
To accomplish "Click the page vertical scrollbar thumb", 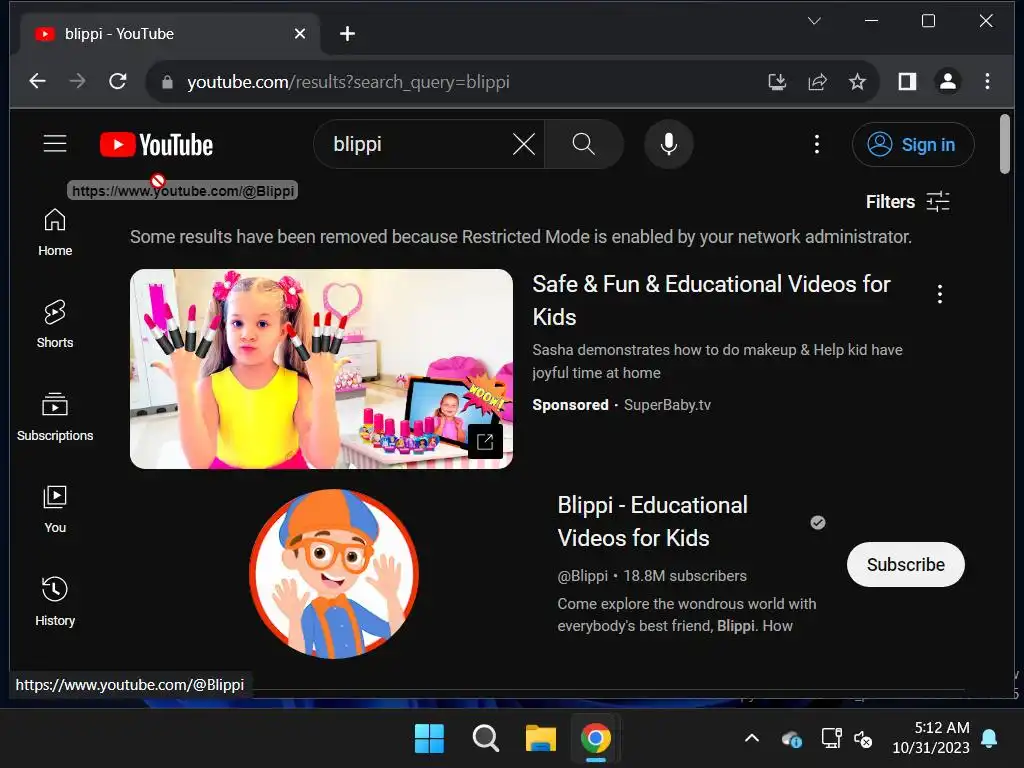I will [x=1004, y=144].
